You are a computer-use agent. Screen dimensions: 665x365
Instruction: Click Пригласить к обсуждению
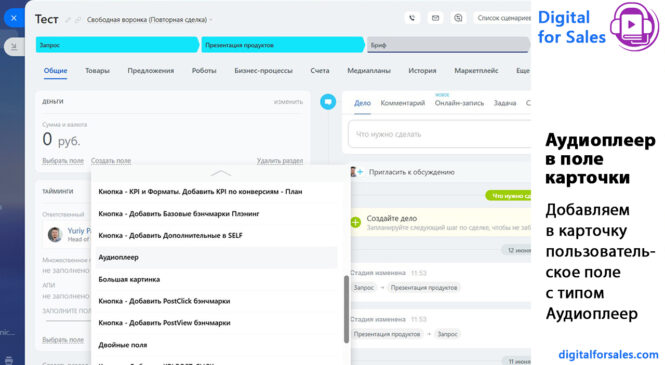(x=411, y=172)
